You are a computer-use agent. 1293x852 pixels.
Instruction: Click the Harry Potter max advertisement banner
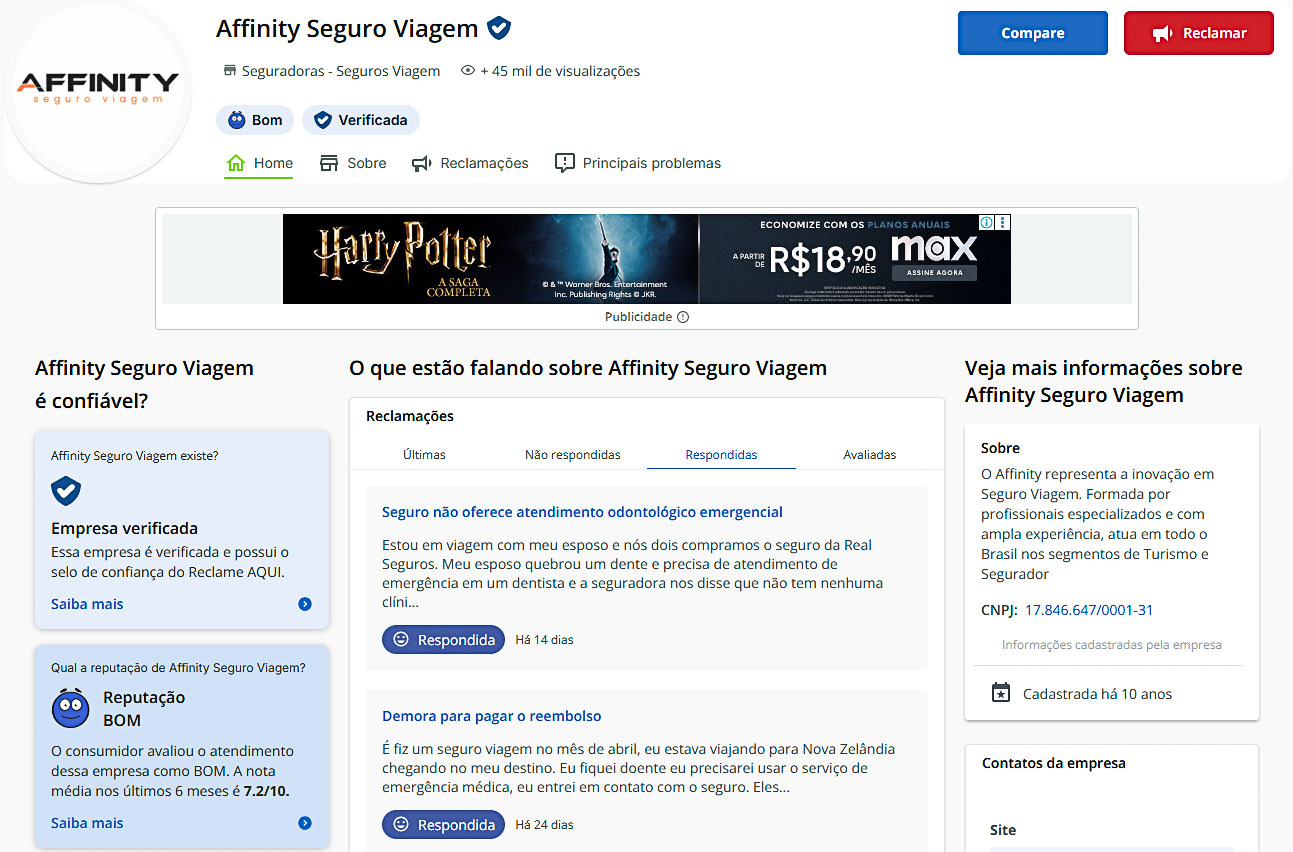[647, 259]
